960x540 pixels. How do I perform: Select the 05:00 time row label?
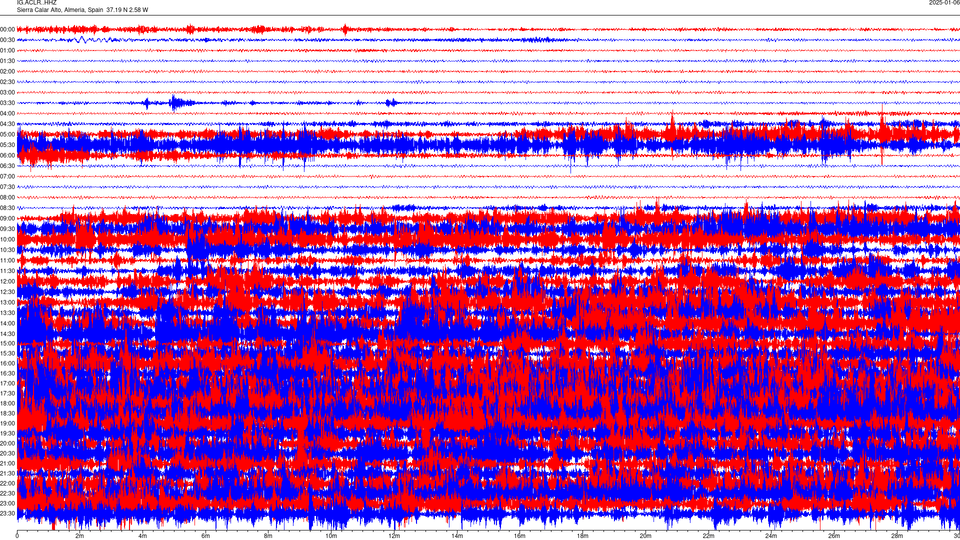pos(7,135)
